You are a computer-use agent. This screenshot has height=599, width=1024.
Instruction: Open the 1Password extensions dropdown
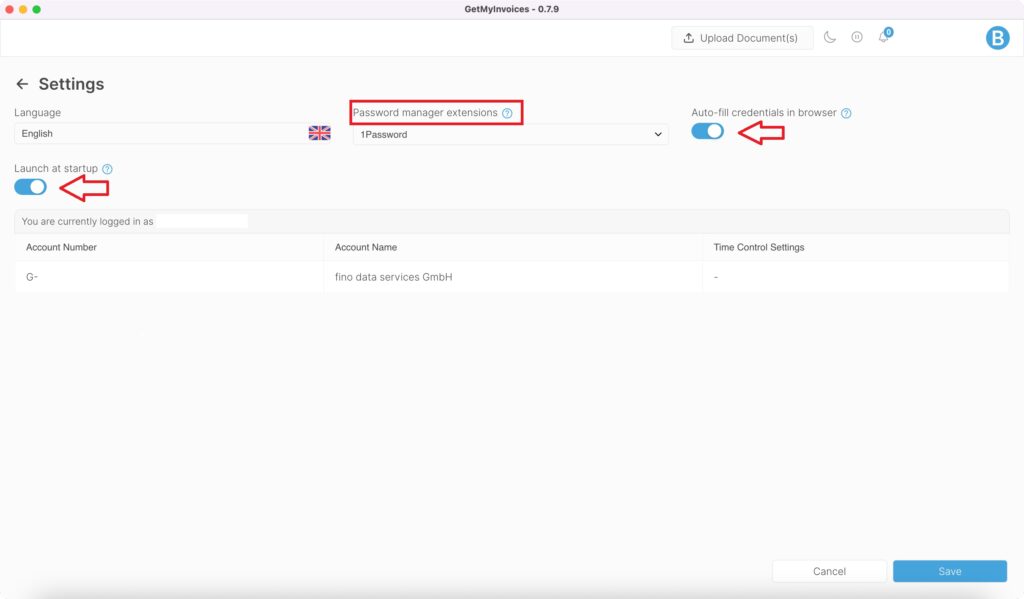point(510,135)
